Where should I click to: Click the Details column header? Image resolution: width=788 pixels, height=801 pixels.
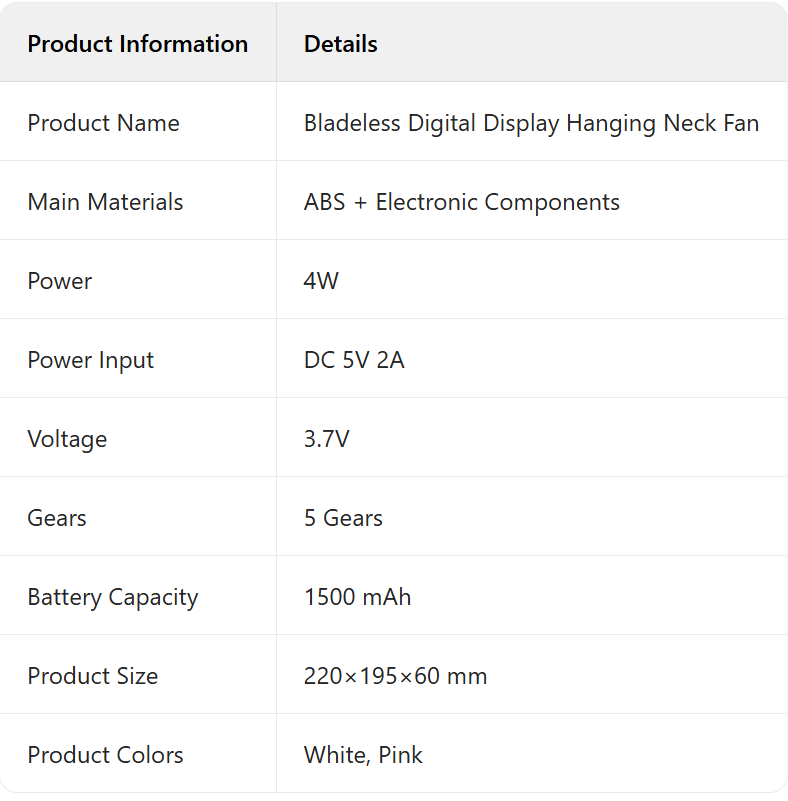(x=341, y=43)
